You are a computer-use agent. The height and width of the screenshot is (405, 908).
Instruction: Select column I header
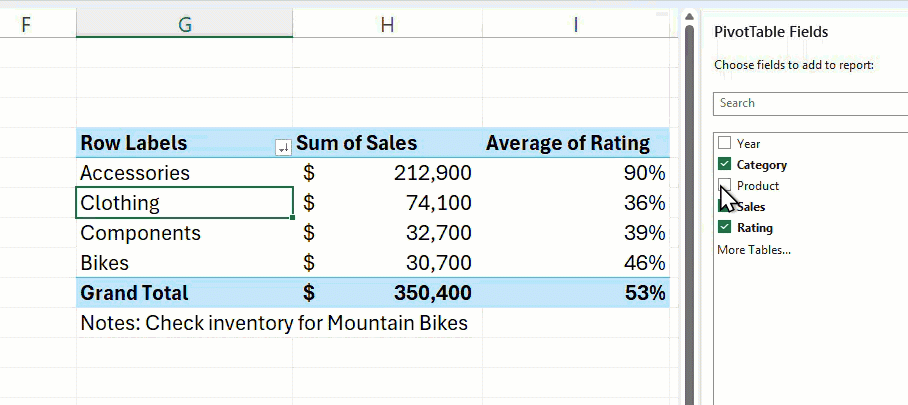tap(575, 24)
